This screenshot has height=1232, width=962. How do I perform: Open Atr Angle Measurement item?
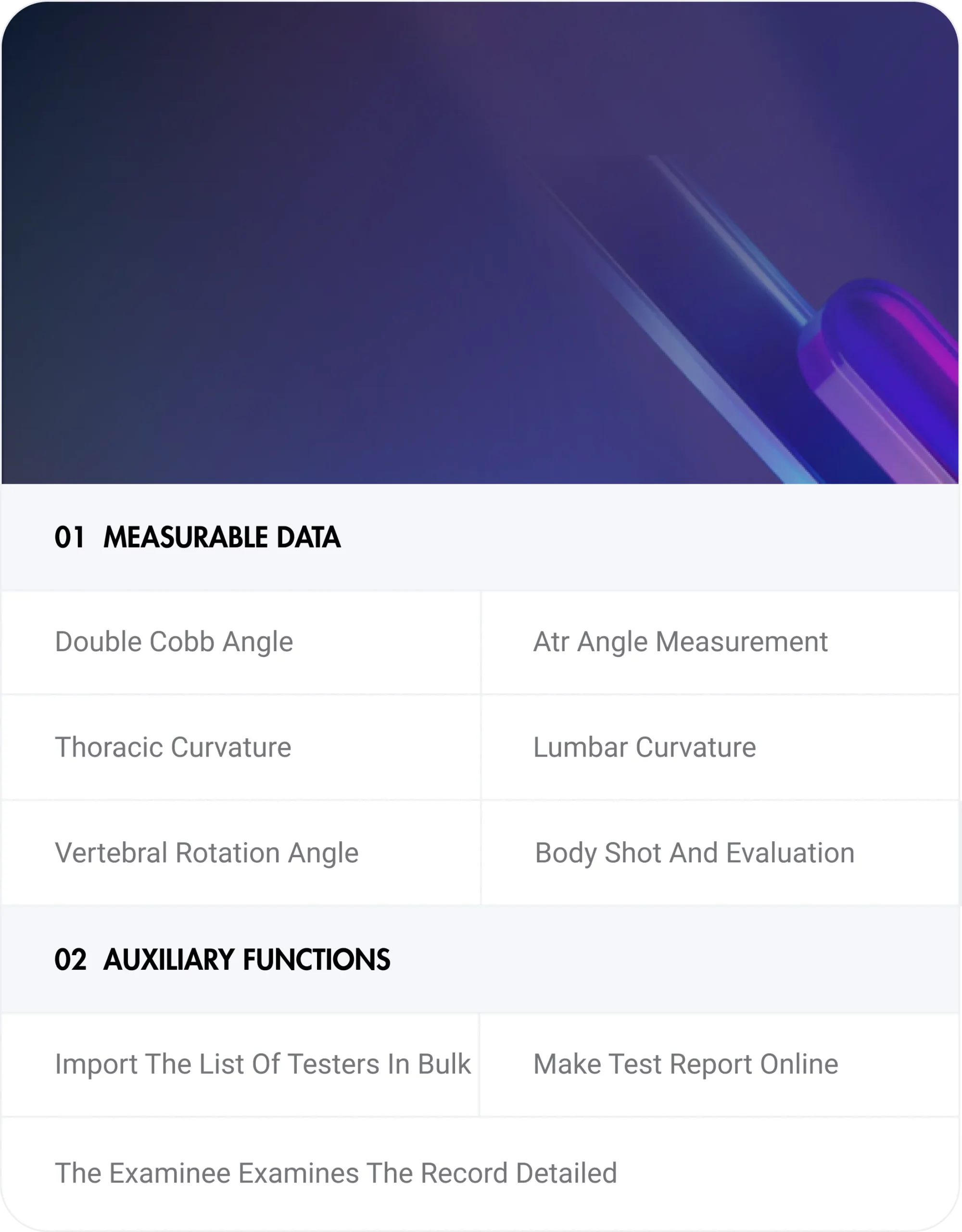(680, 642)
